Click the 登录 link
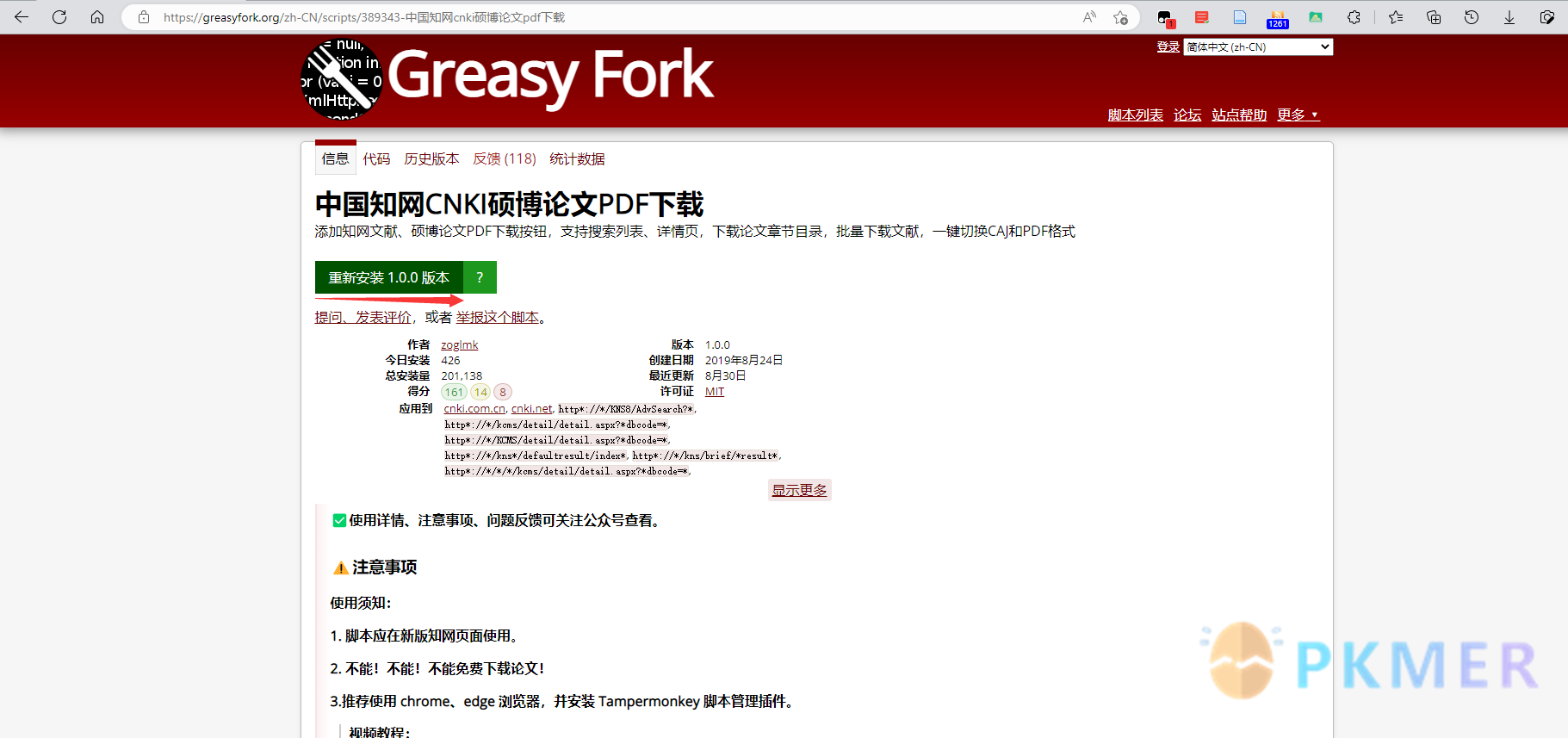 pos(1168,47)
